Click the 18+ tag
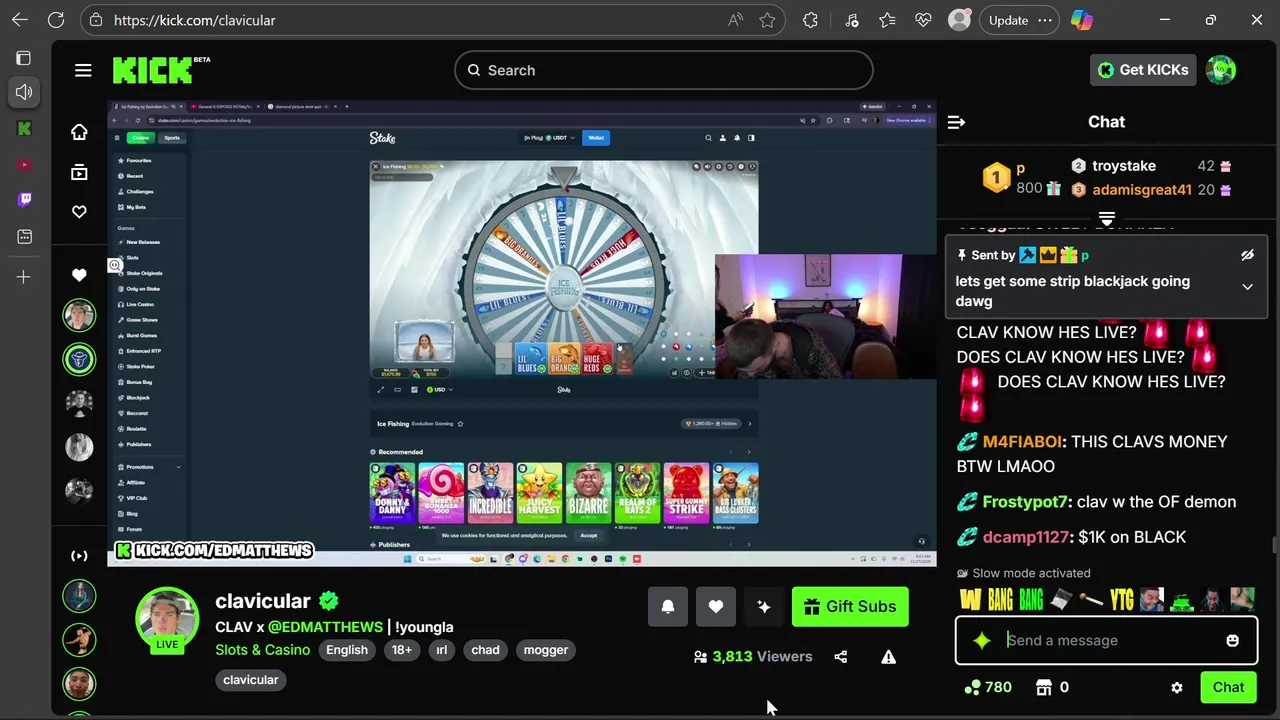This screenshot has height=720, width=1280. pos(402,650)
